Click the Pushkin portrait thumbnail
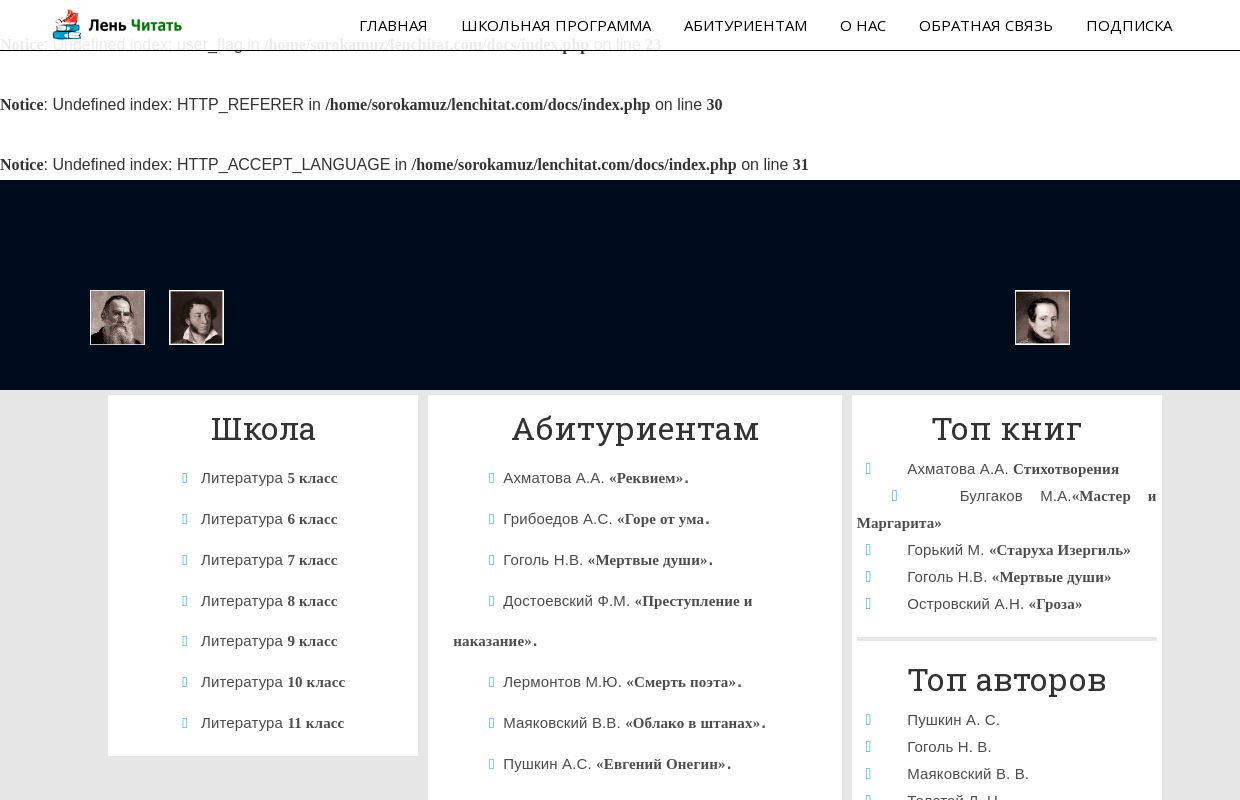 (196, 317)
